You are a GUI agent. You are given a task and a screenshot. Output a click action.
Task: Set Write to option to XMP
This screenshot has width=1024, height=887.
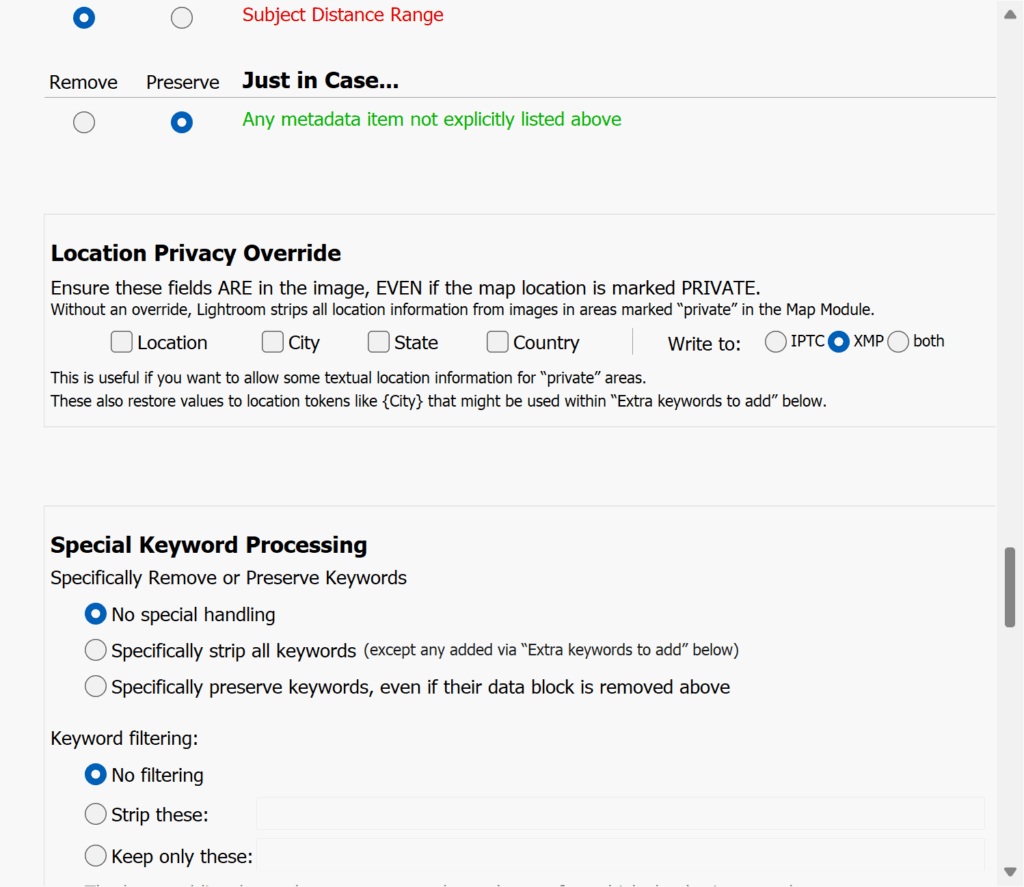click(x=839, y=342)
